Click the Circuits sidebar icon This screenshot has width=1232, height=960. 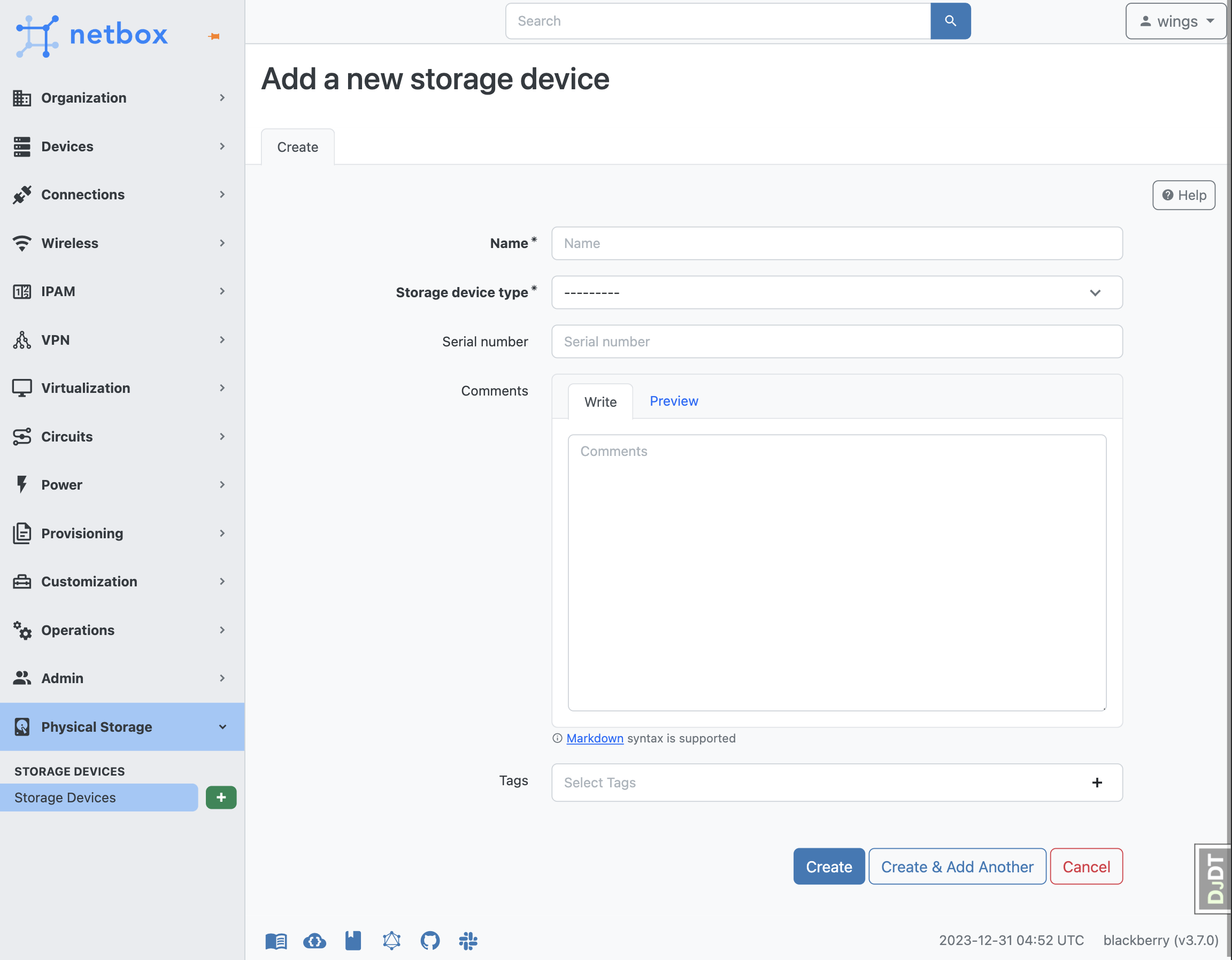pos(21,436)
